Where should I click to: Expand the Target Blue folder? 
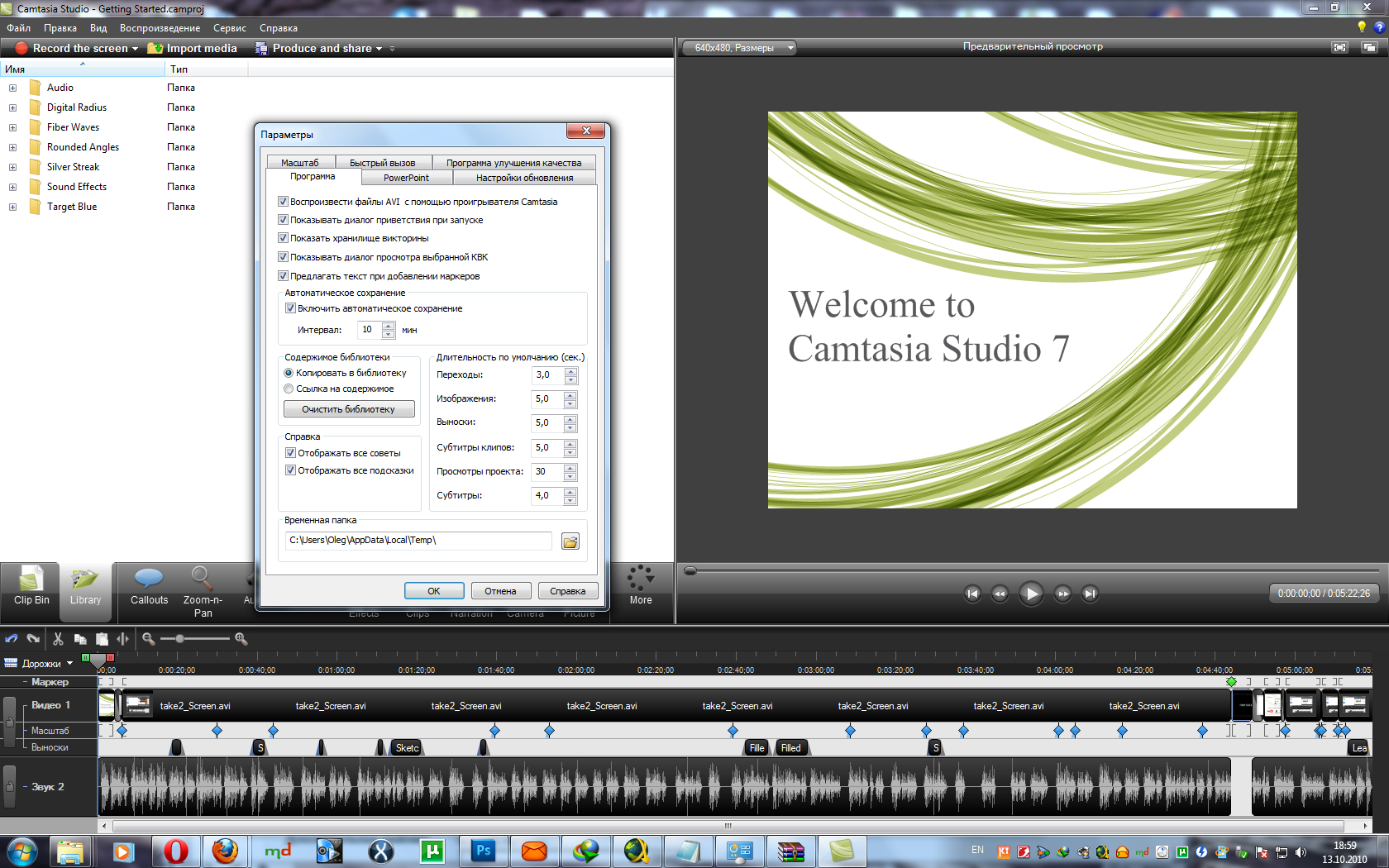[12, 207]
